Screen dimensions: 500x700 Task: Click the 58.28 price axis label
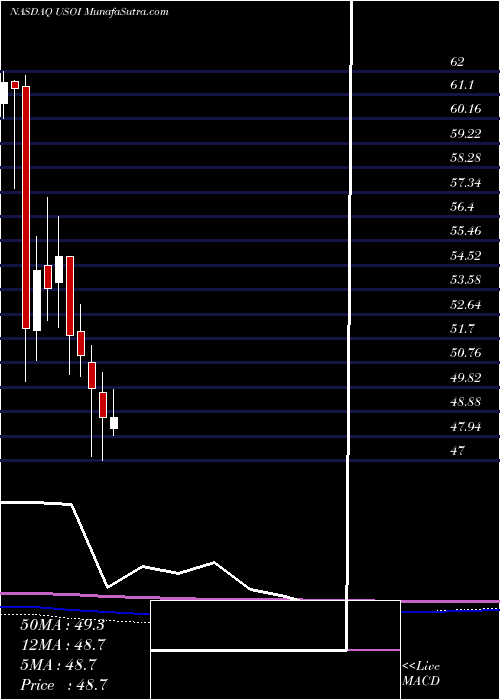(465, 158)
